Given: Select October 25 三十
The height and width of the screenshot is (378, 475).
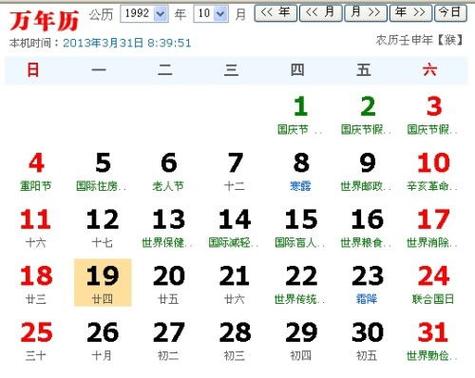Looking at the screenshot, I should coord(36,341).
